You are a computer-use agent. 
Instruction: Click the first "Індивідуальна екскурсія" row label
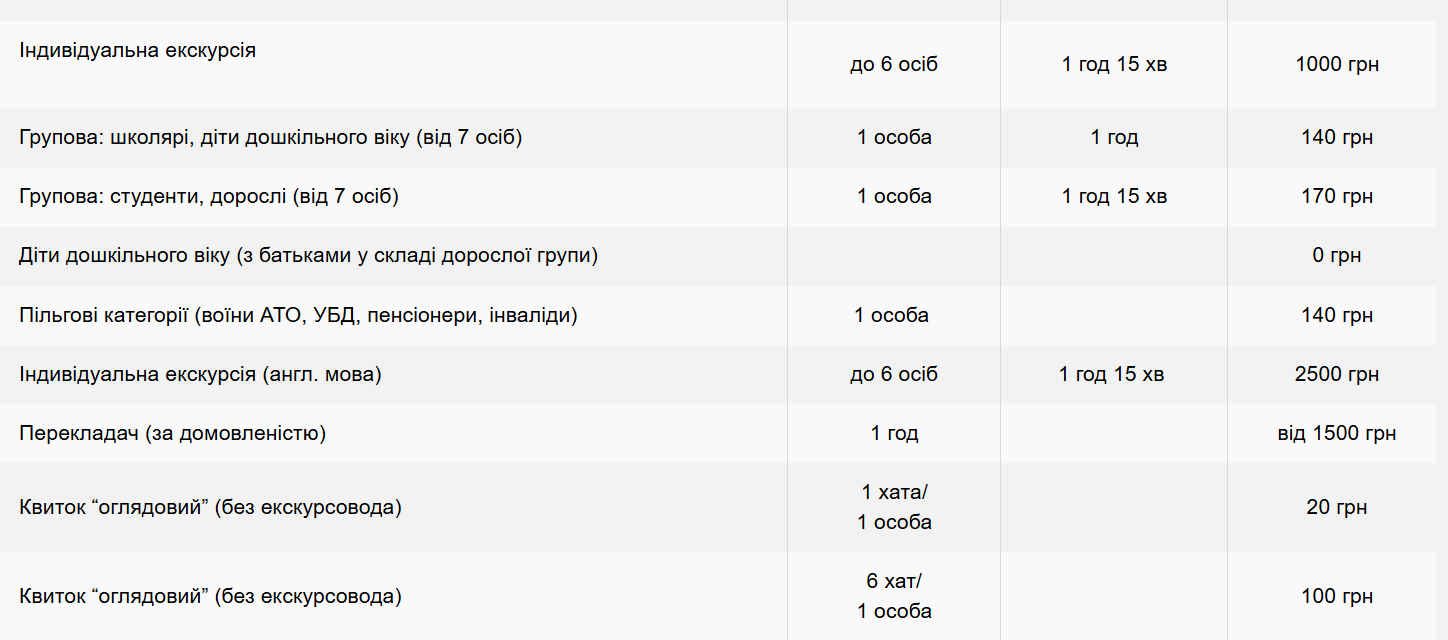[137, 50]
